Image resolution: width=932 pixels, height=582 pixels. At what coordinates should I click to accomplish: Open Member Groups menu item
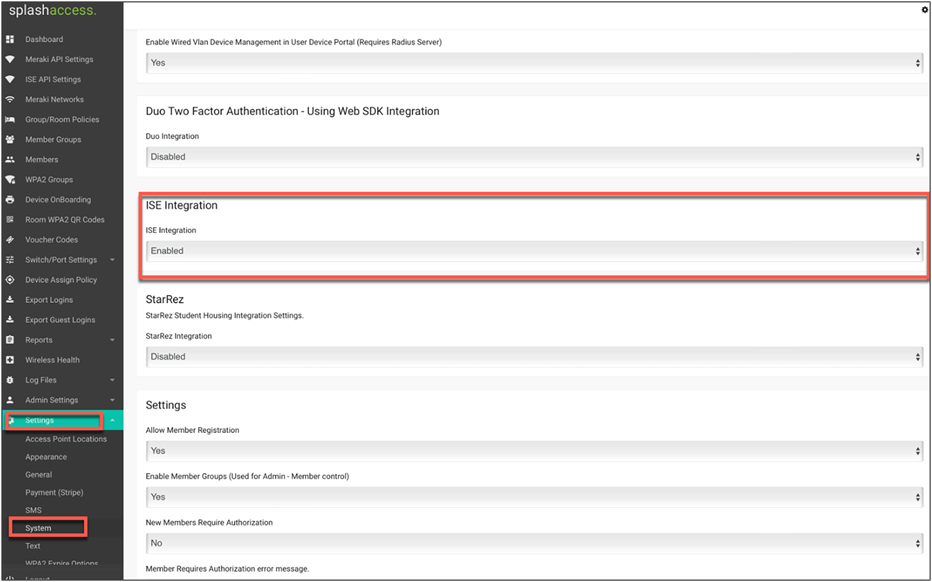point(53,140)
